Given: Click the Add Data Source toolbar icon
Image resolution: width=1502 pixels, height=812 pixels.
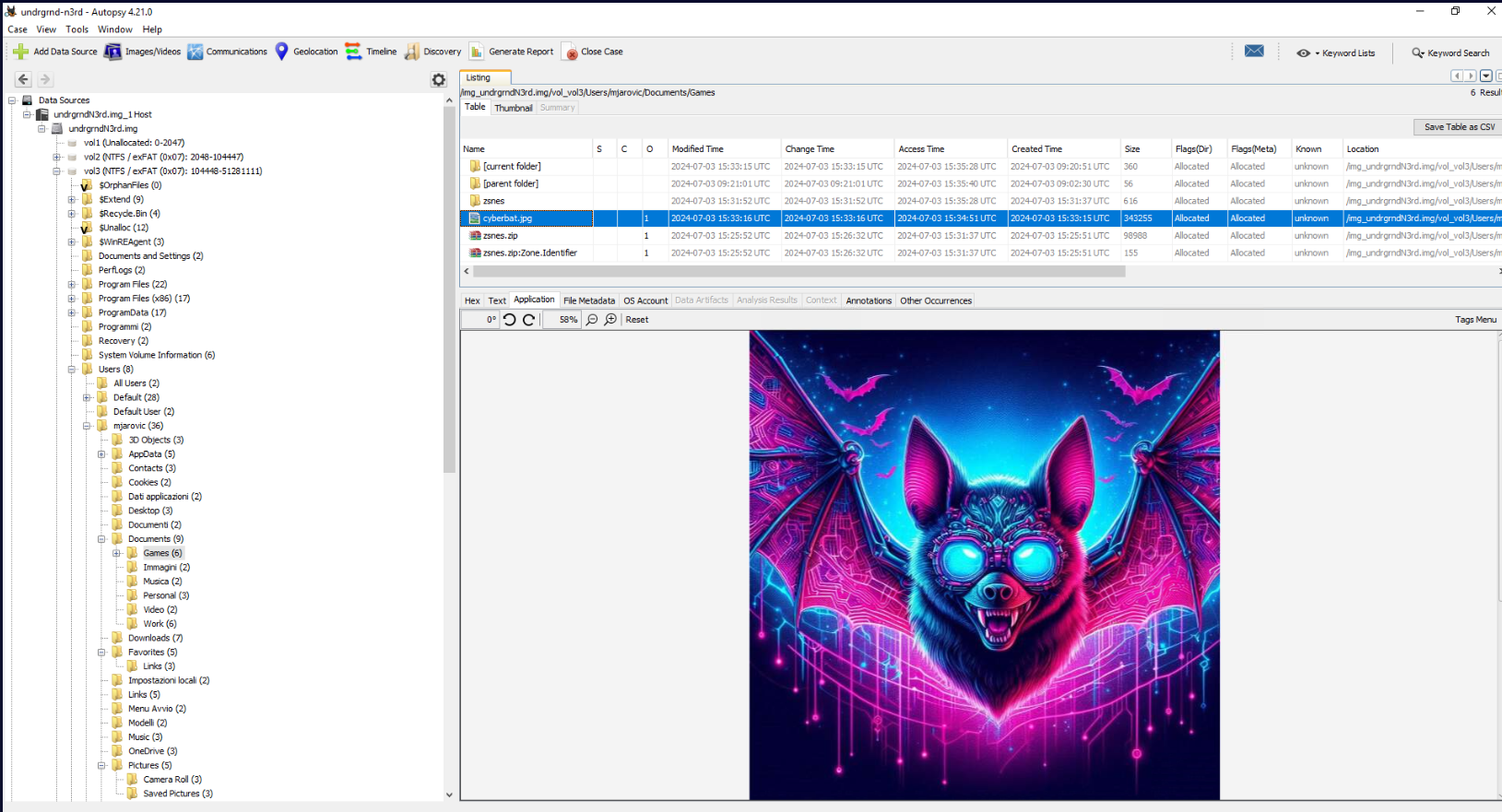Looking at the screenshot, I should [20, 52].
